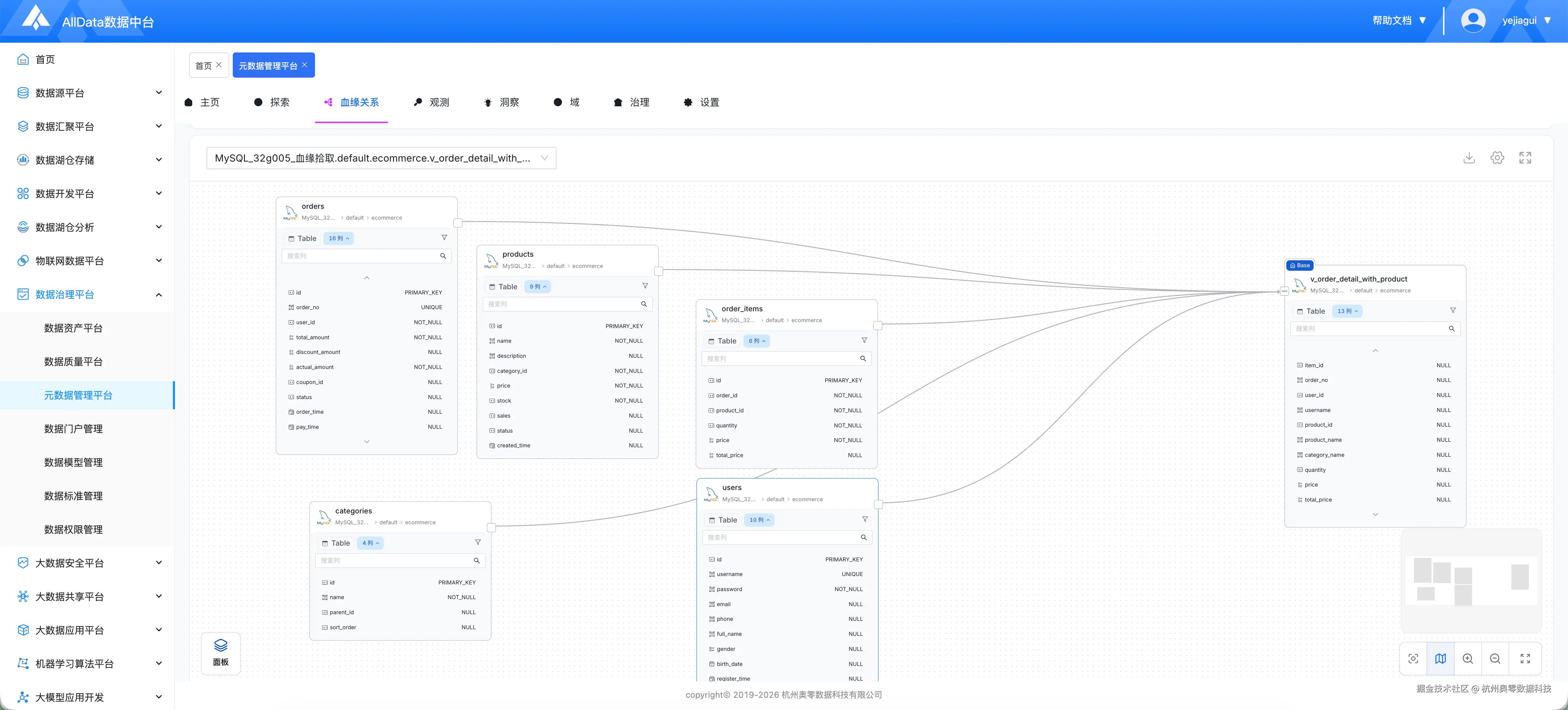
Task: Filter columns in v_order_detail_with_product table
Action: 1453,310
